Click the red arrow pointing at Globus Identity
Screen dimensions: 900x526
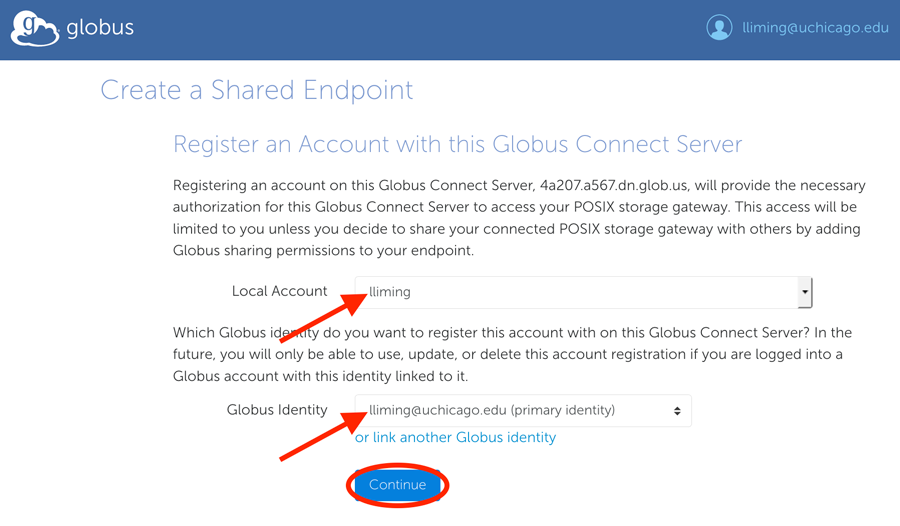[x=324, y=435]
